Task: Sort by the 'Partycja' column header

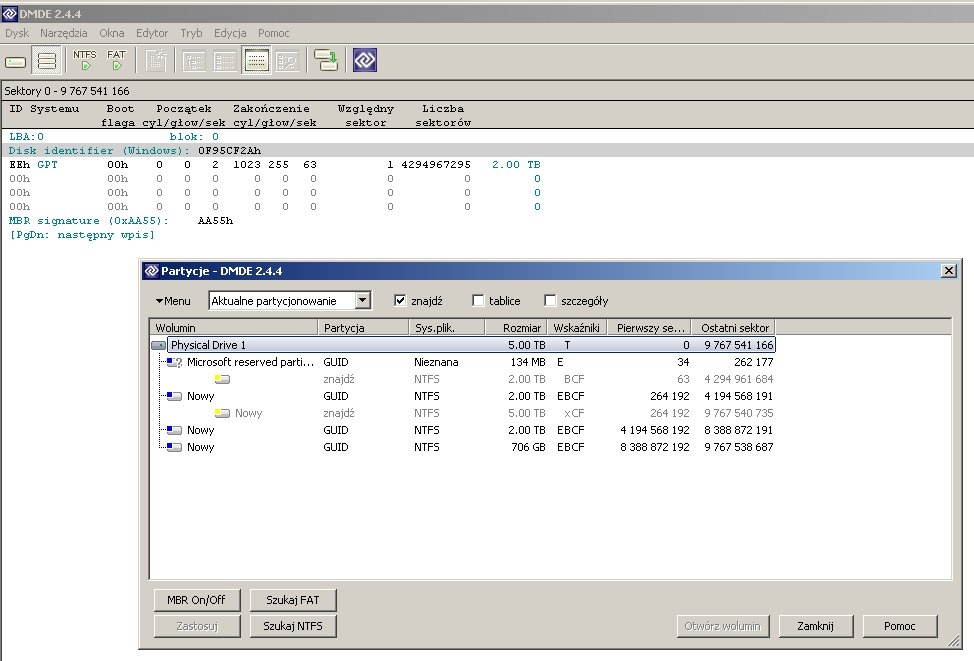Action: pyautogui.click(x=363, y=327)
